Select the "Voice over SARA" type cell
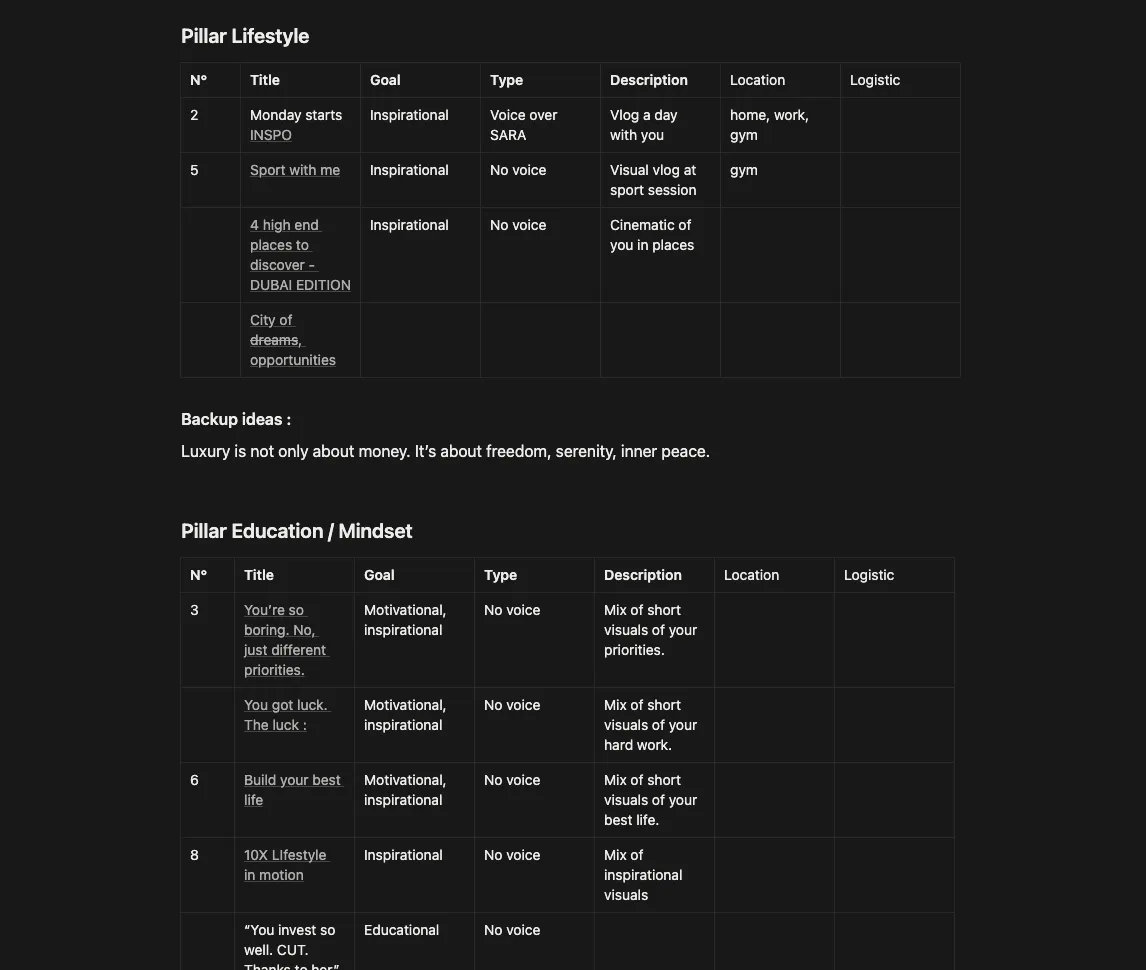1146x970 pixels. 523,125
